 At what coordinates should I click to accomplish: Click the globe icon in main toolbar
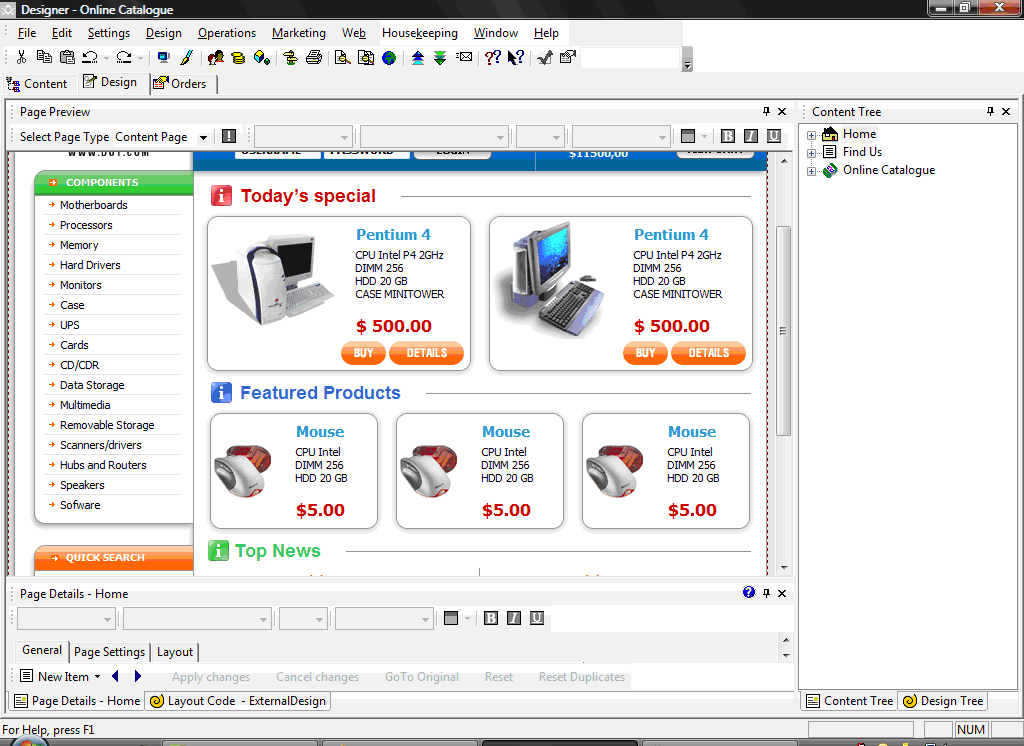[x=388, y=57]
